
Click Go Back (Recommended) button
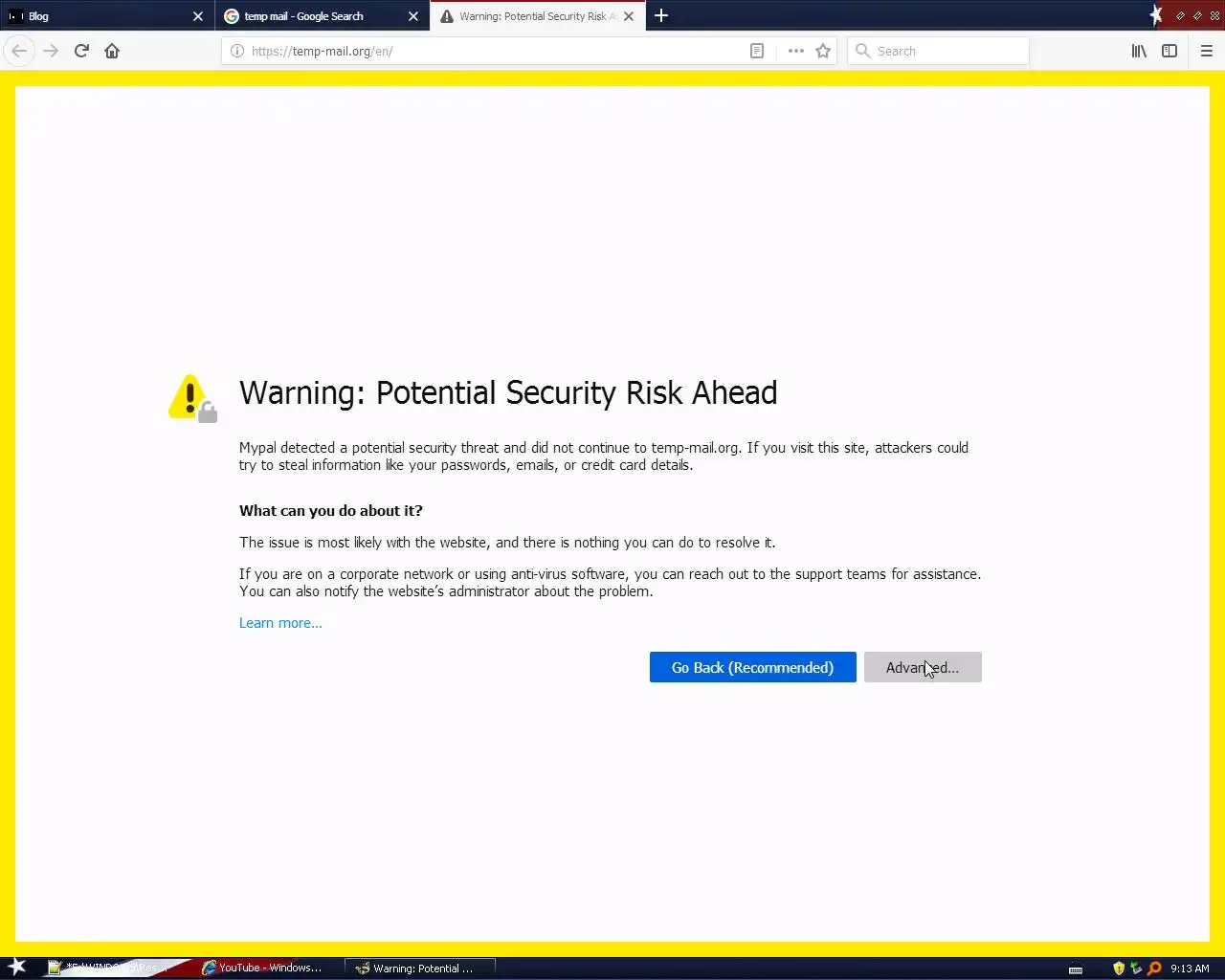coord(752,667)
